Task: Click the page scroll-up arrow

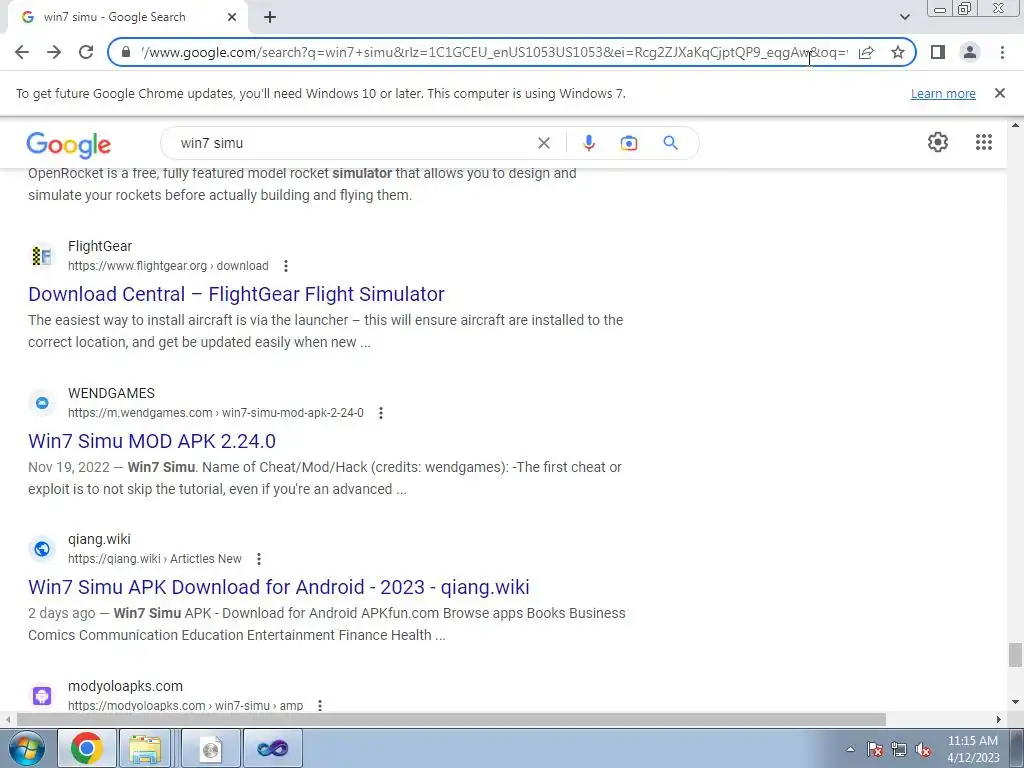Action: coord(1015,125)
